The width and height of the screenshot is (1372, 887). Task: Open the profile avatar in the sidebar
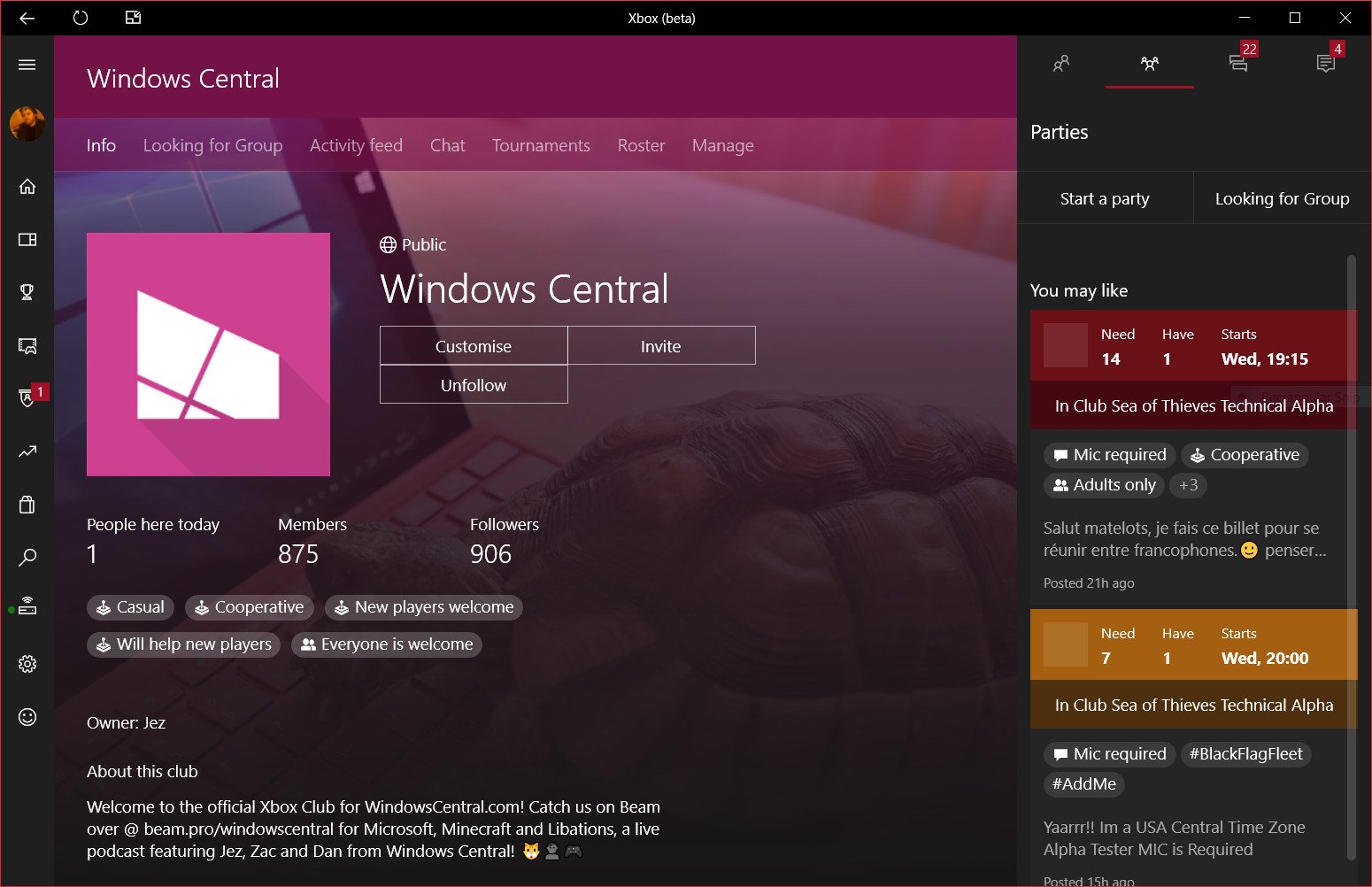27,124
